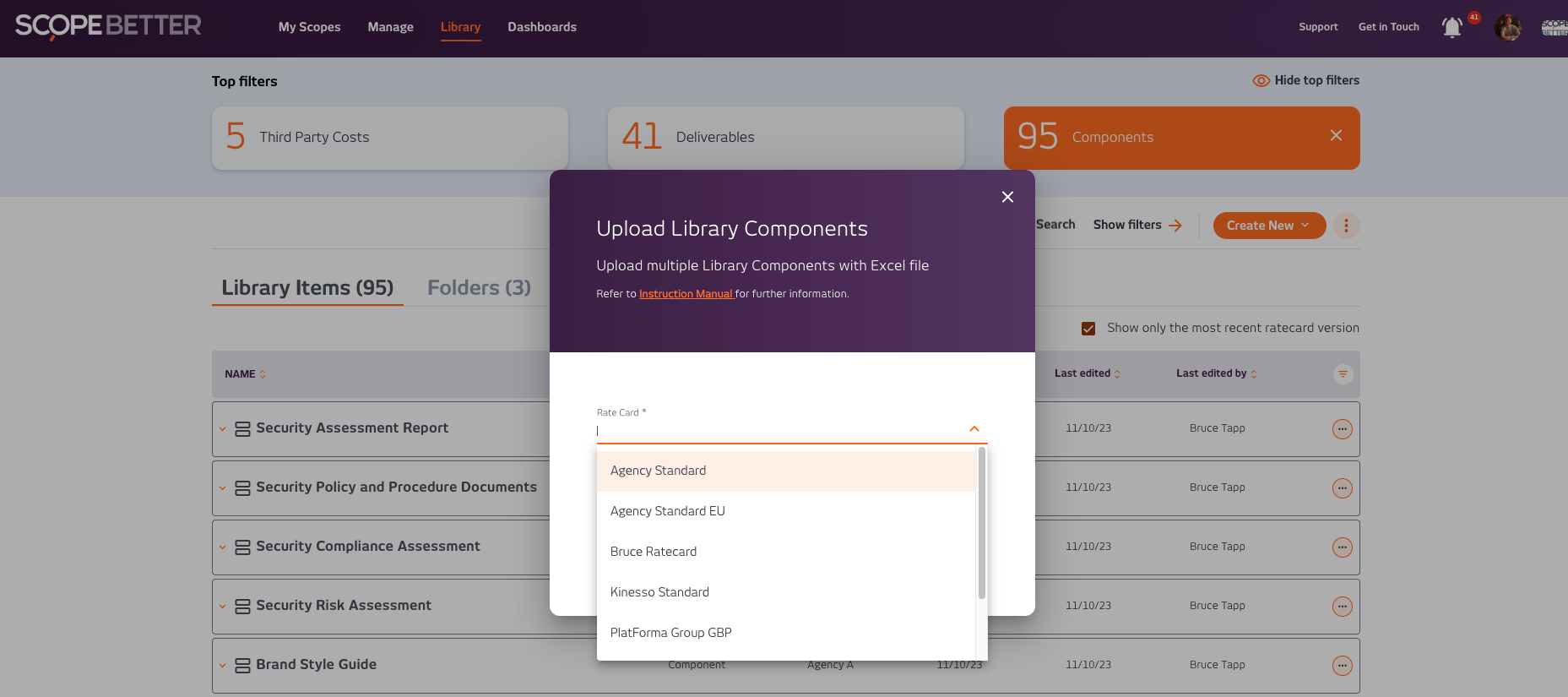Expand the Security Policy and Procedure Documents row
The width and height of the screenshot is (1568, 697).
click(223, 488)
